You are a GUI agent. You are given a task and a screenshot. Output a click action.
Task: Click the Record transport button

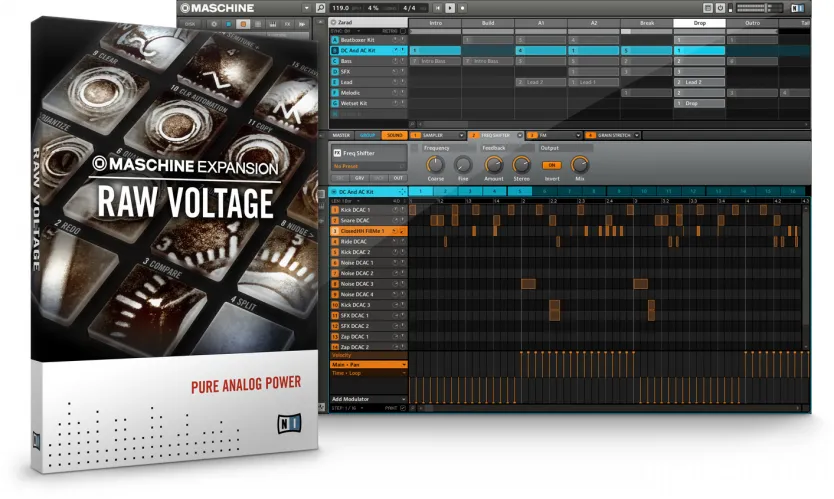(x=463, y=8)
